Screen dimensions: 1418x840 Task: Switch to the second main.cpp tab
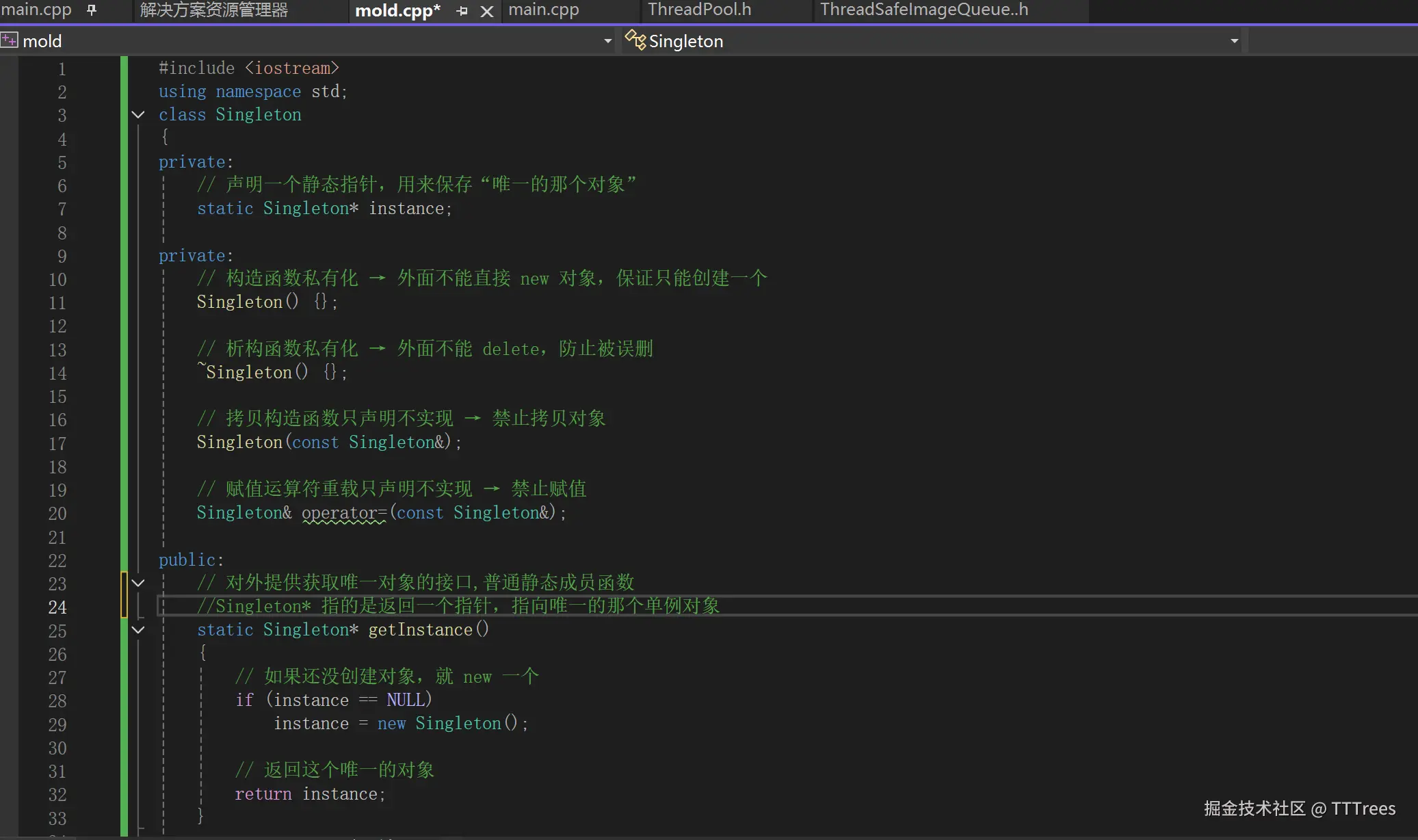click(543, 10)
